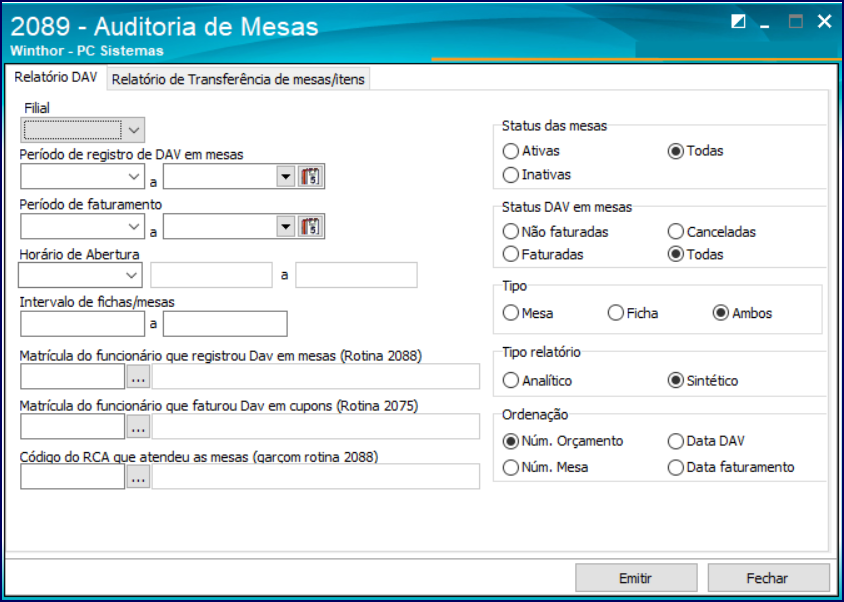Screen dimensions: 844x602
Task: Open start date dropdown for Período de faturamento
Action: [x=134, y=226]
